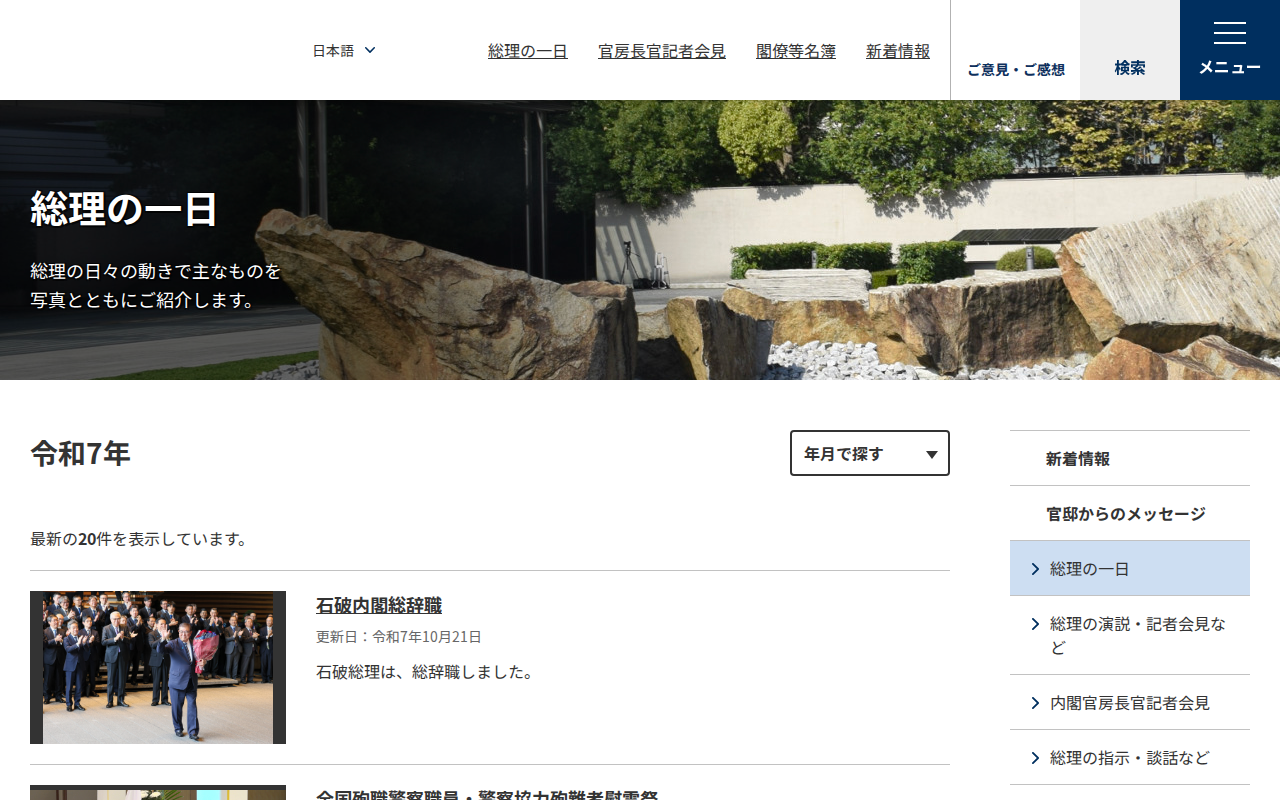Screen dimensions: 1280x800
Task: Open 総理の指示・談話など in the sidebar
Action: pos(1130,758)
